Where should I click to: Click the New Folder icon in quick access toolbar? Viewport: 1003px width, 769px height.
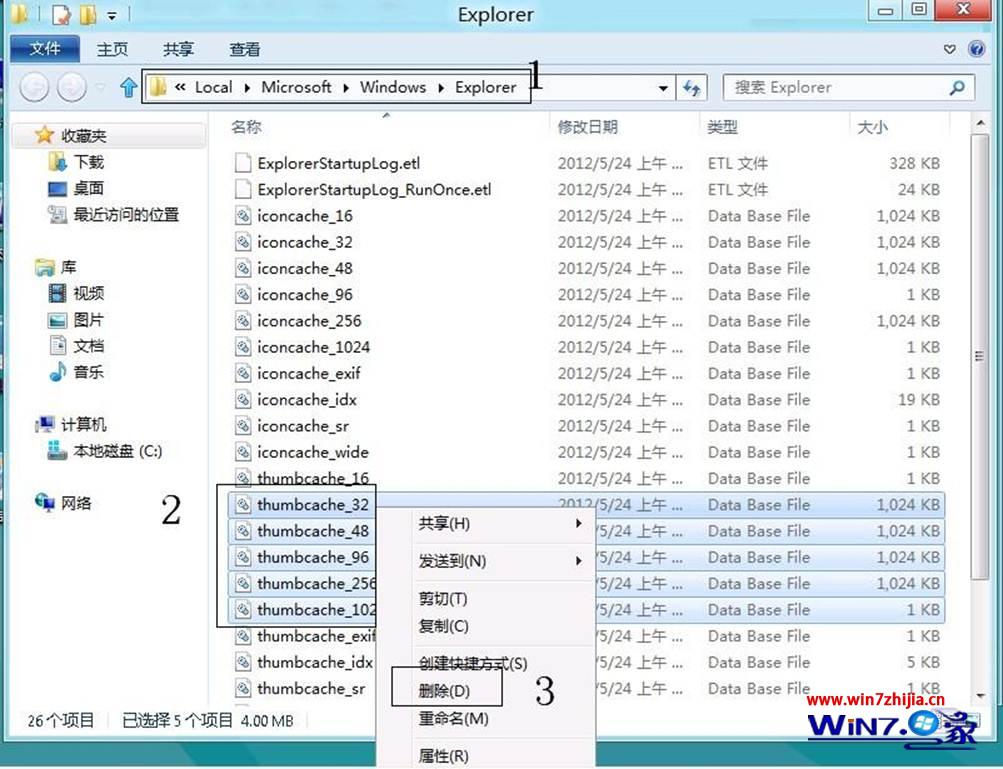point(87,13)
